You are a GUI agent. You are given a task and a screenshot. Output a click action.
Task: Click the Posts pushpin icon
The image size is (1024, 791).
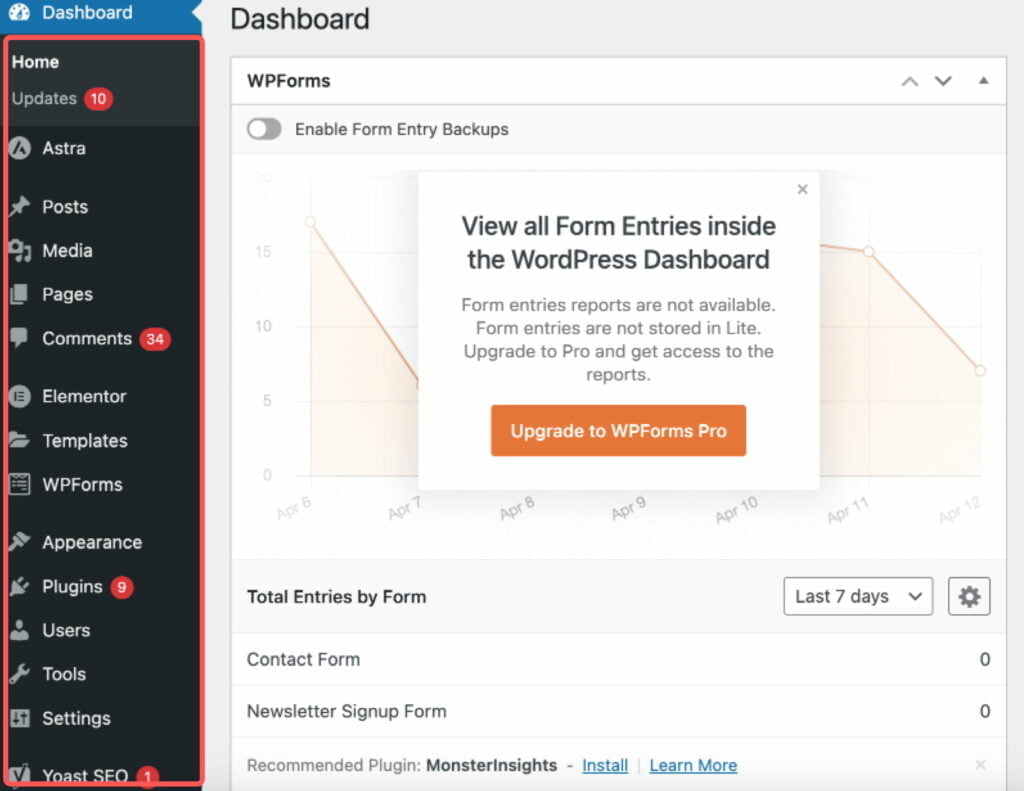(x=20, y=206)
